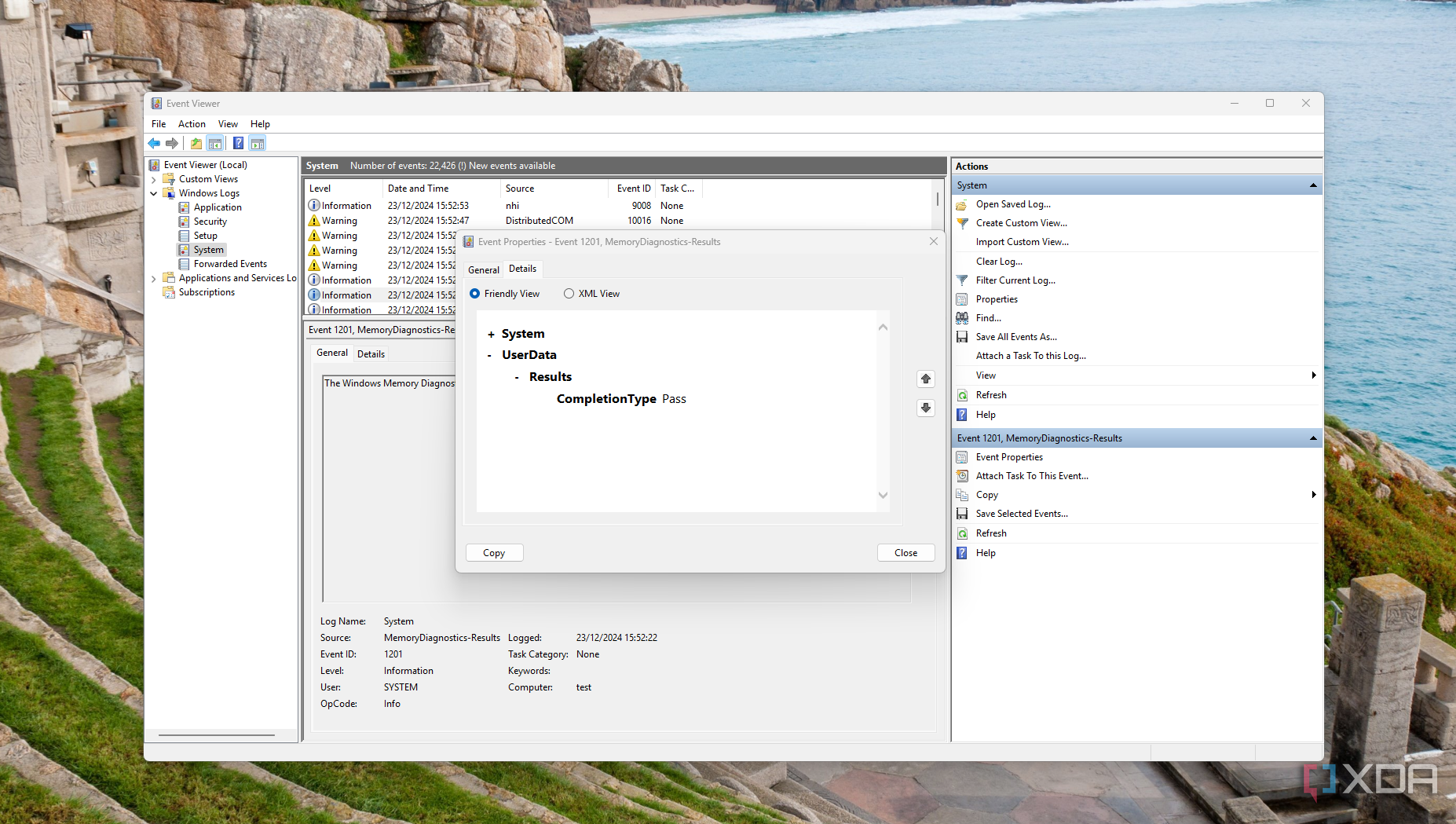Click scroll down arrow in Details view

(883, 495)
